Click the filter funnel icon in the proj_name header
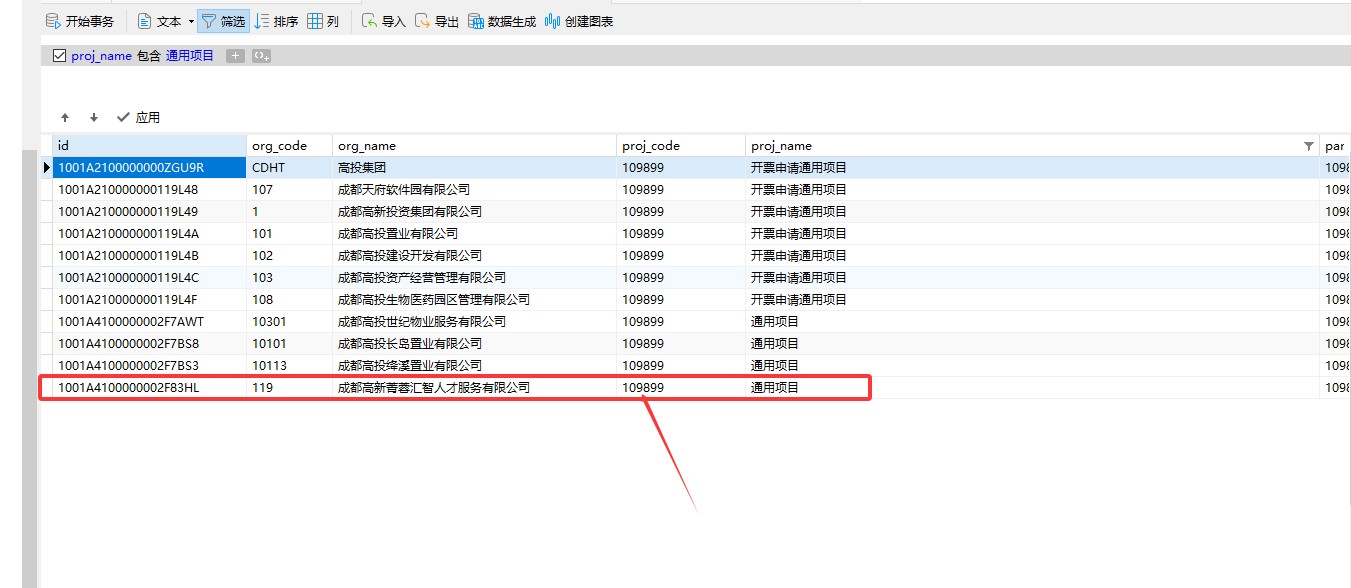The height and width of the screenshot is (588, 1351). coord(1309,146)
